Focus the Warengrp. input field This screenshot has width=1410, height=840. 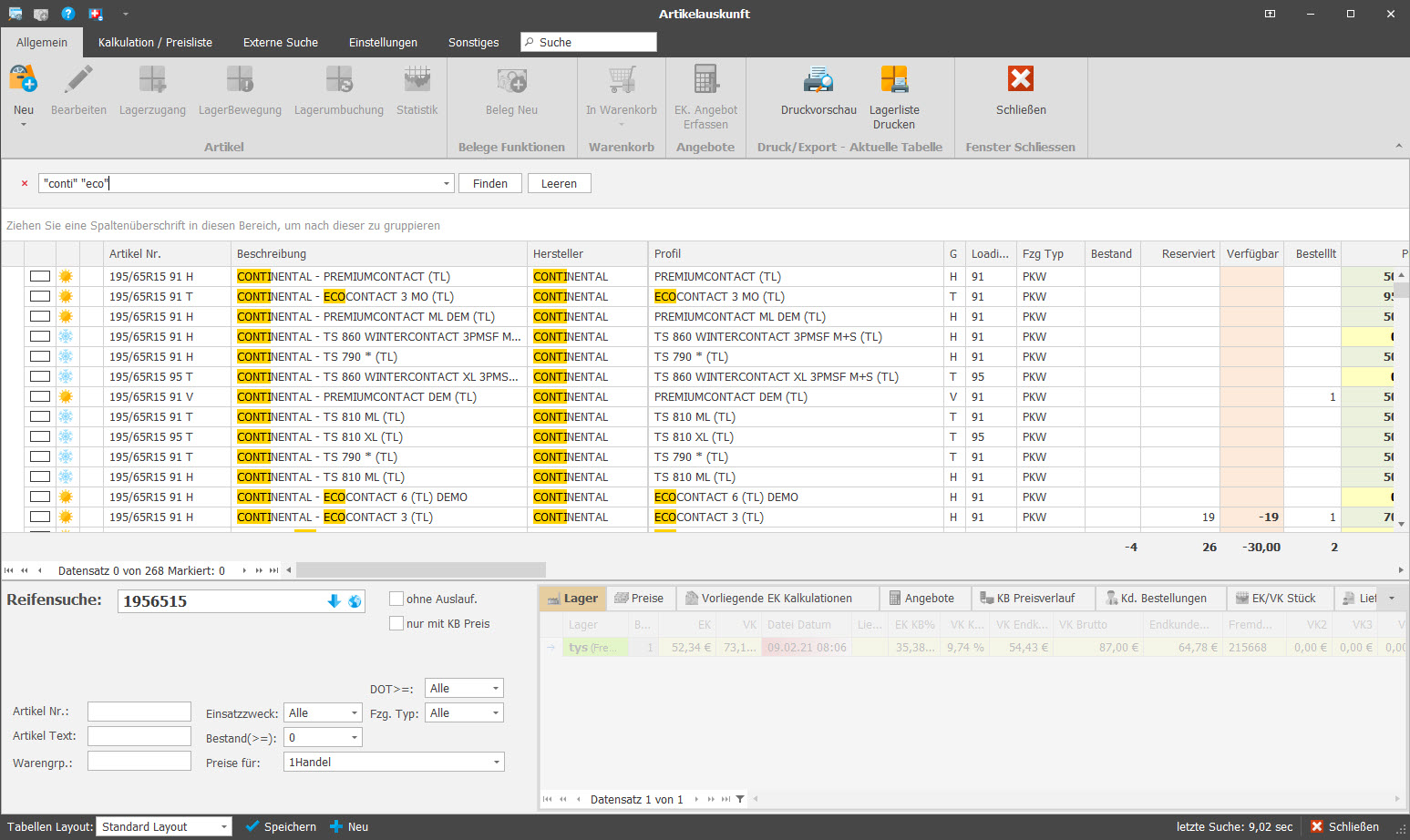(139, 761)
